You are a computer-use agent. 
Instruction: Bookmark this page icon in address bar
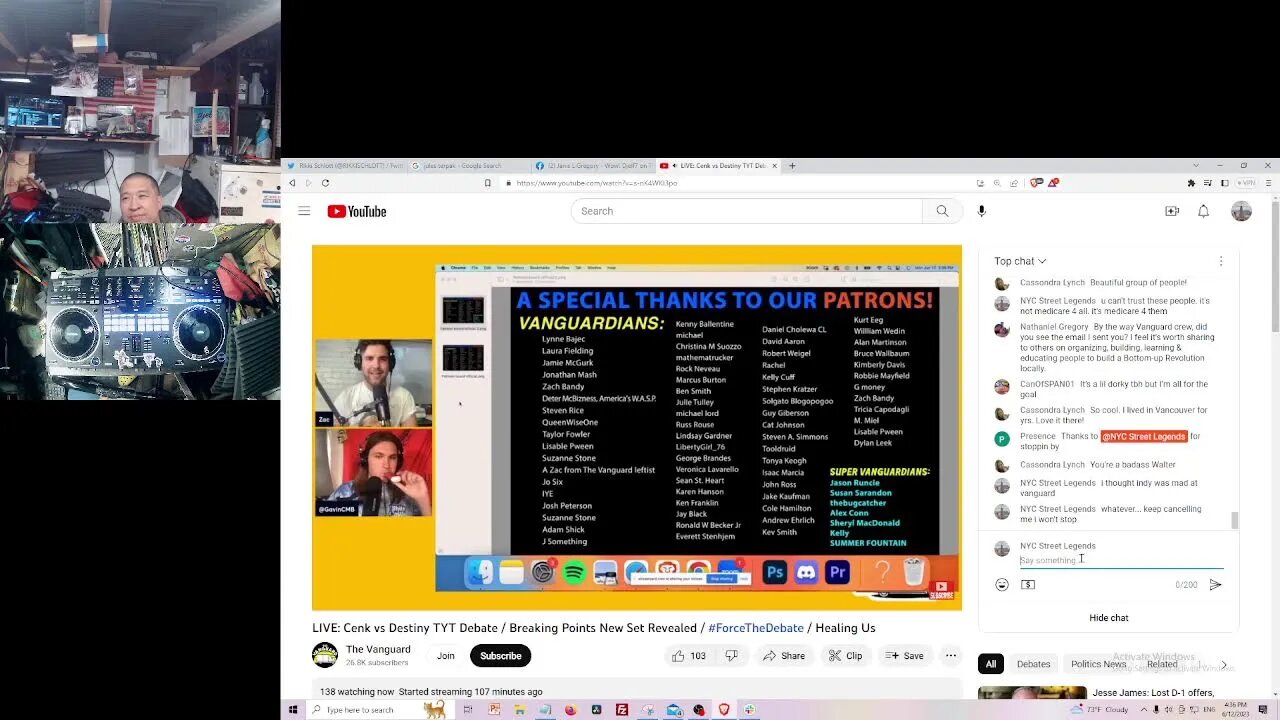(488, 183)
